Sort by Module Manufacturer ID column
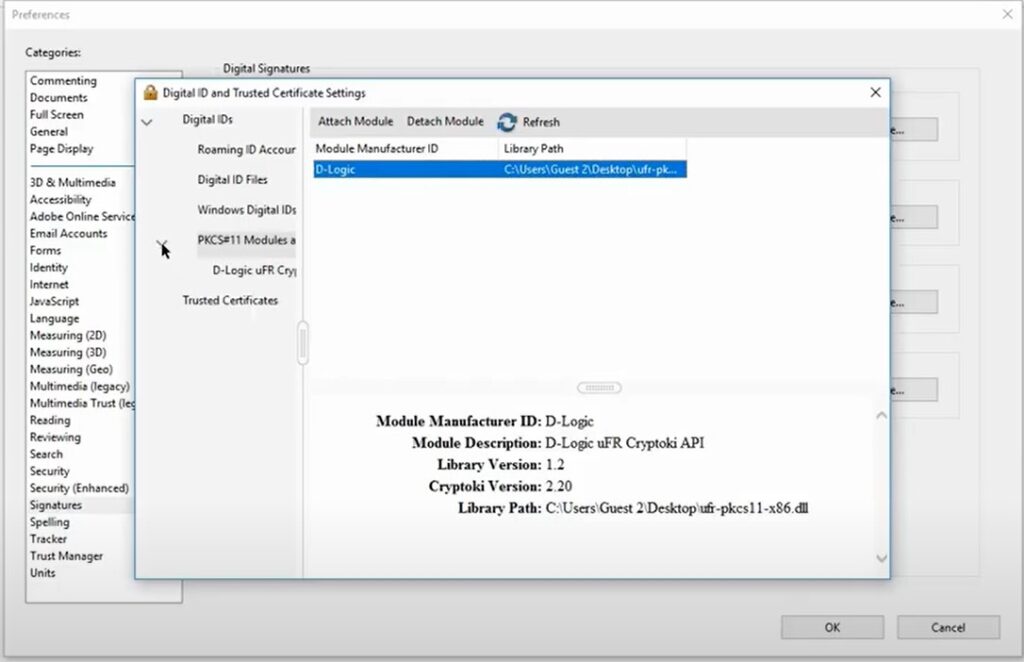Screen dimensions: 1024x662 click(x=405, y=149)
